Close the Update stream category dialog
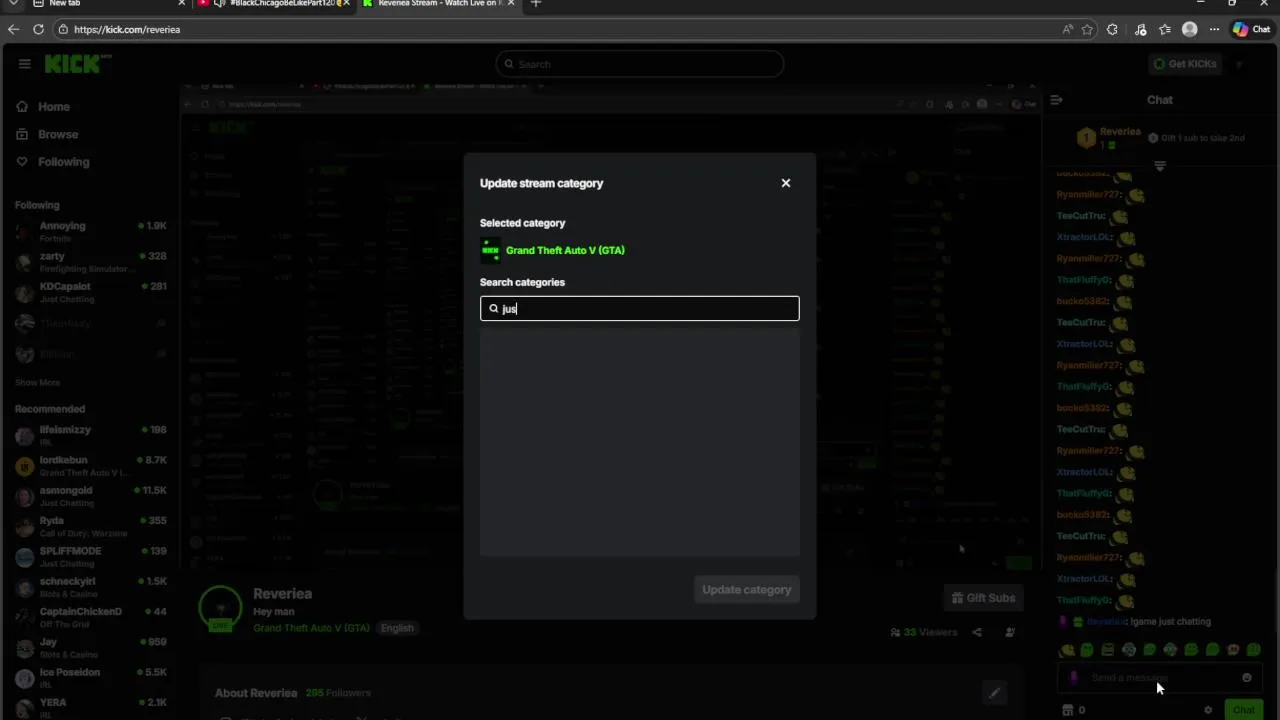The width and height of the screenshot is (1280, 720). click(786, 183)
